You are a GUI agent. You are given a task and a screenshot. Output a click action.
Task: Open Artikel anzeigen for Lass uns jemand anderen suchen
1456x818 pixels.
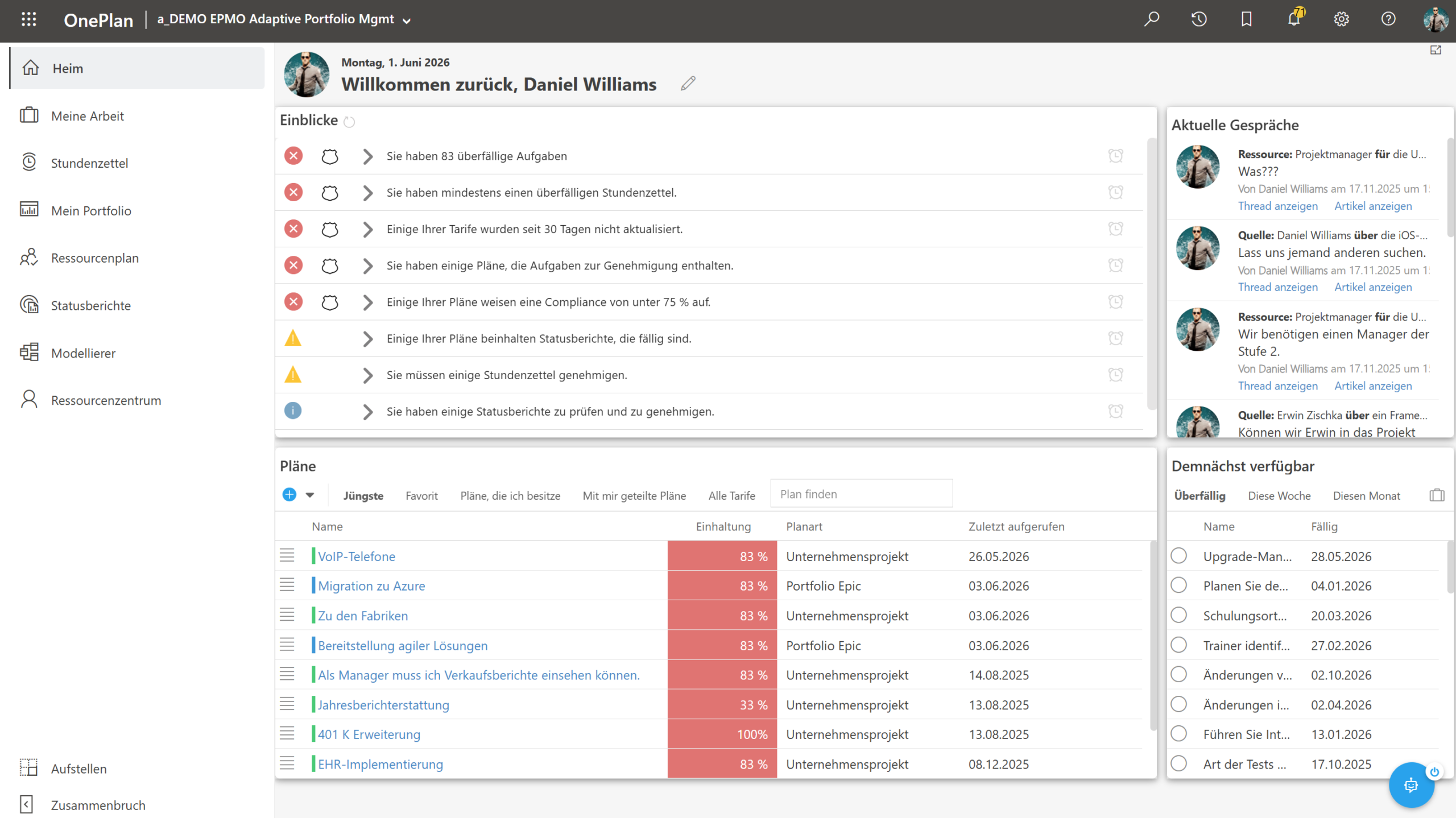point(1373,287)
